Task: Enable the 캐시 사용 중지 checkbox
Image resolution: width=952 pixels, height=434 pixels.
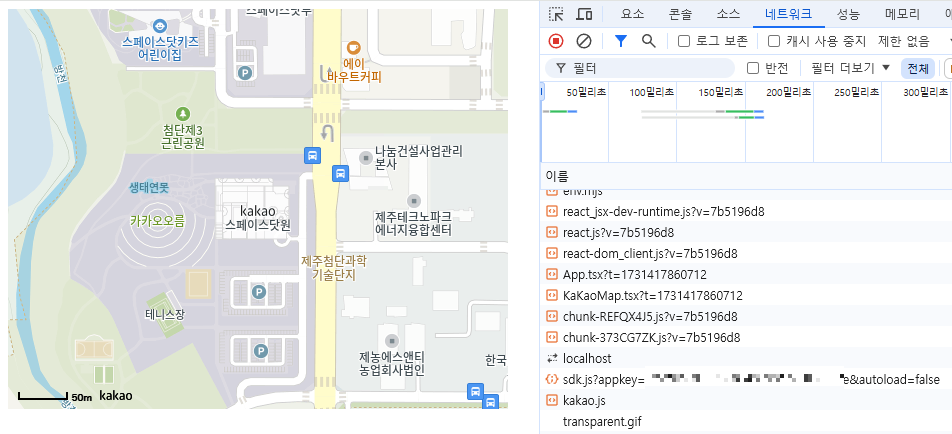Action: (774, 41)
